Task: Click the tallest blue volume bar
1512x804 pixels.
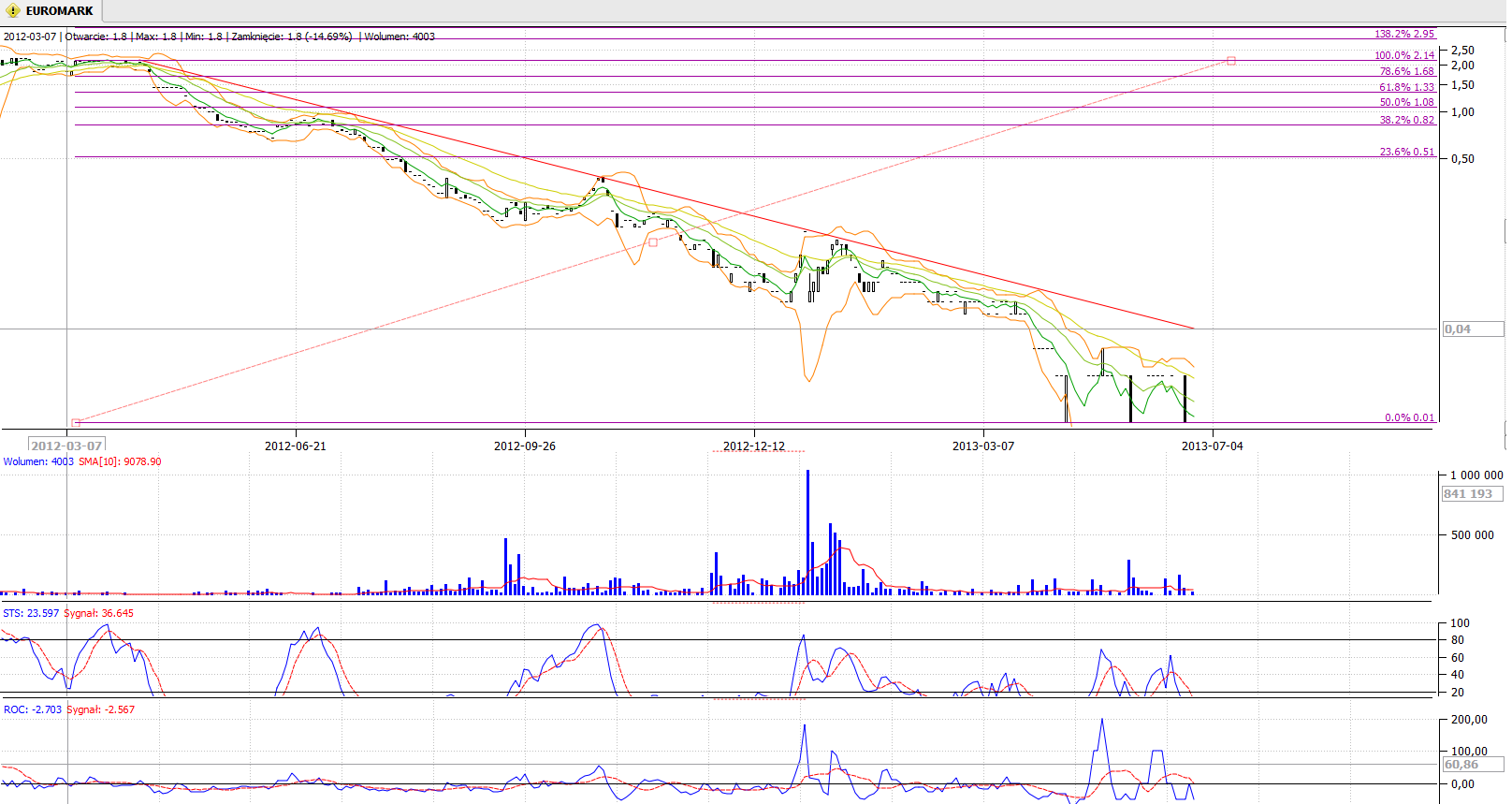Action: tap(807, 532)
